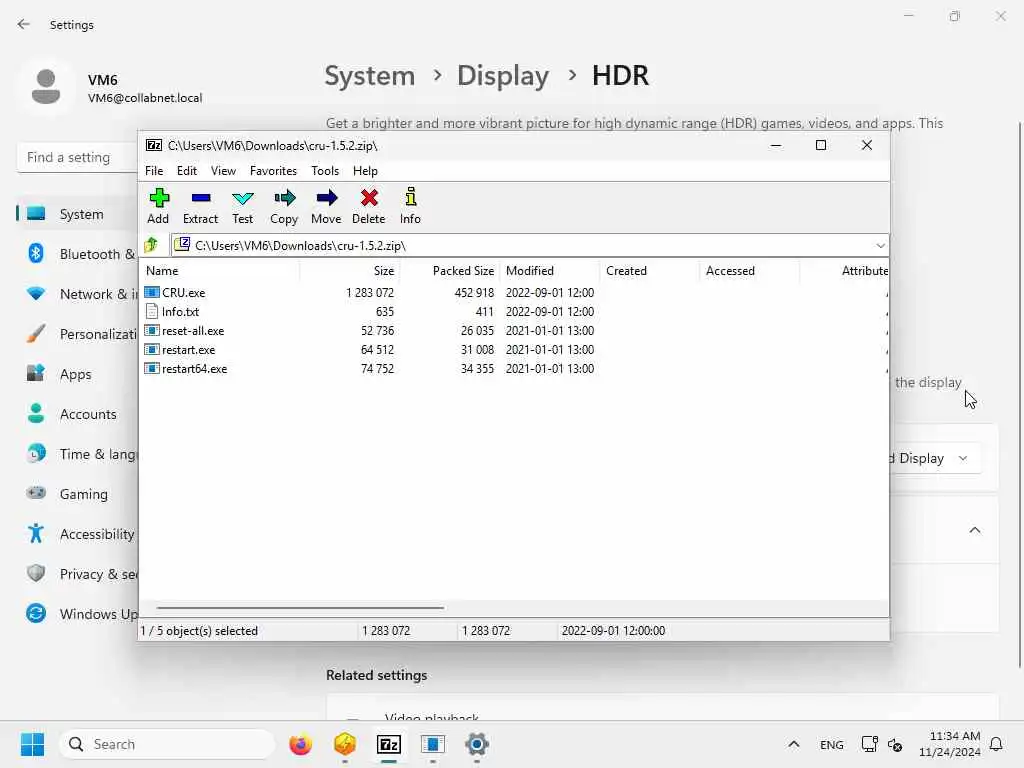Open Time & language in Settings sidebar
The width and height of the screenshot is (1024, 768).
pyautogui.click(x=77, y=454)
